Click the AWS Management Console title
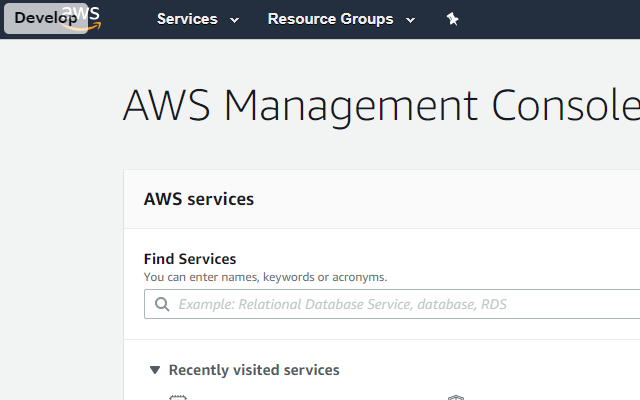640x400 pixels. click(x=381, y=106)
